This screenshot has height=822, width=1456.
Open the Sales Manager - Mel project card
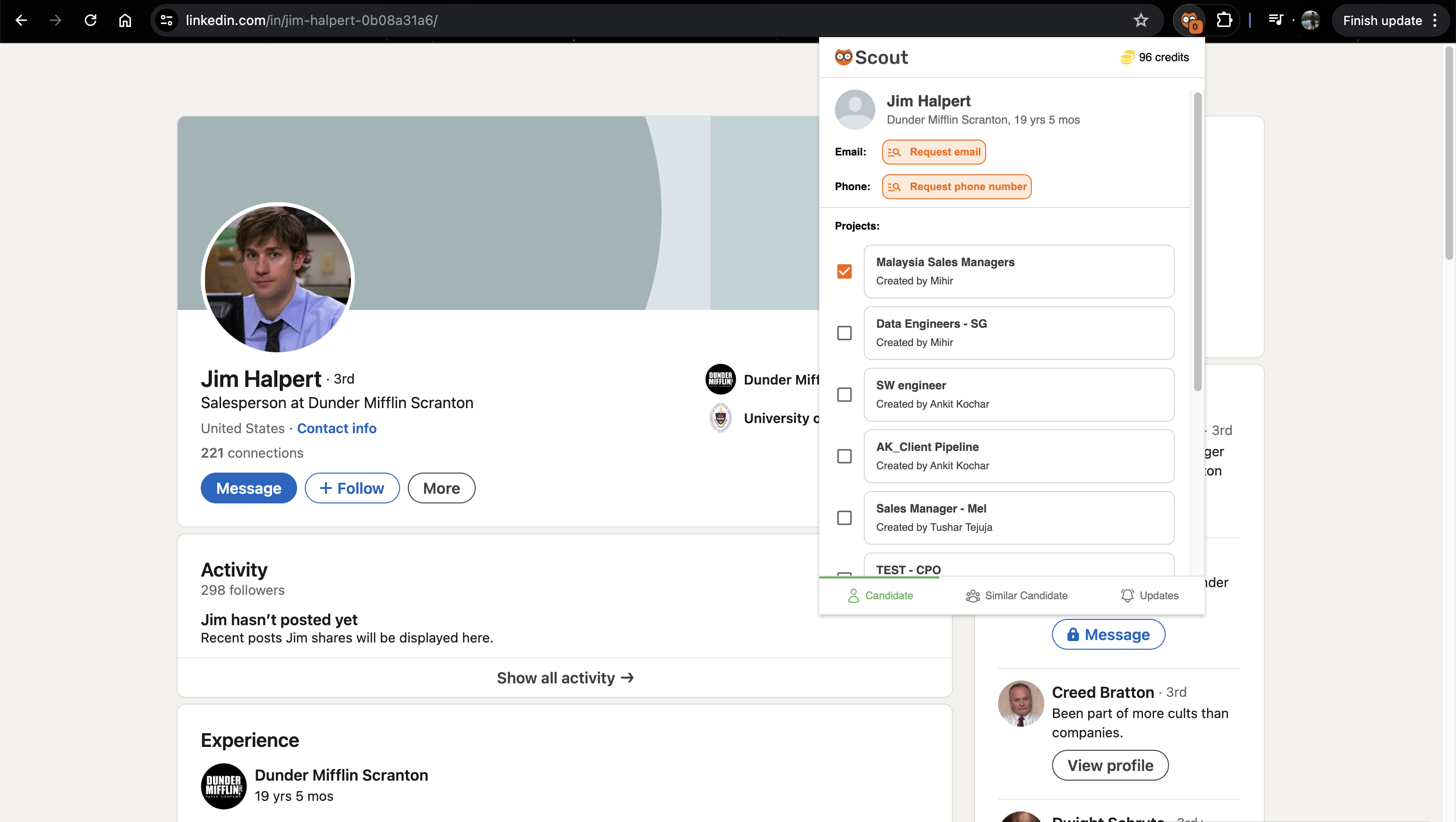(1018, 517)
